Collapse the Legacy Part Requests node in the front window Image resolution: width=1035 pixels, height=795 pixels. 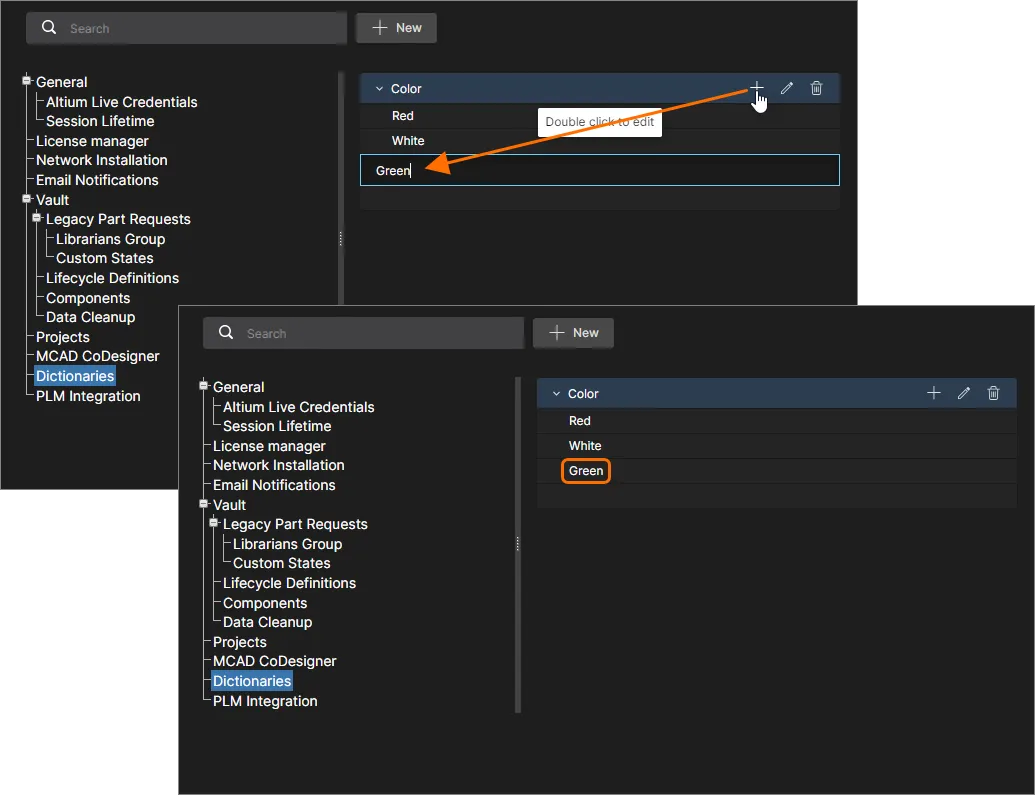214,524
